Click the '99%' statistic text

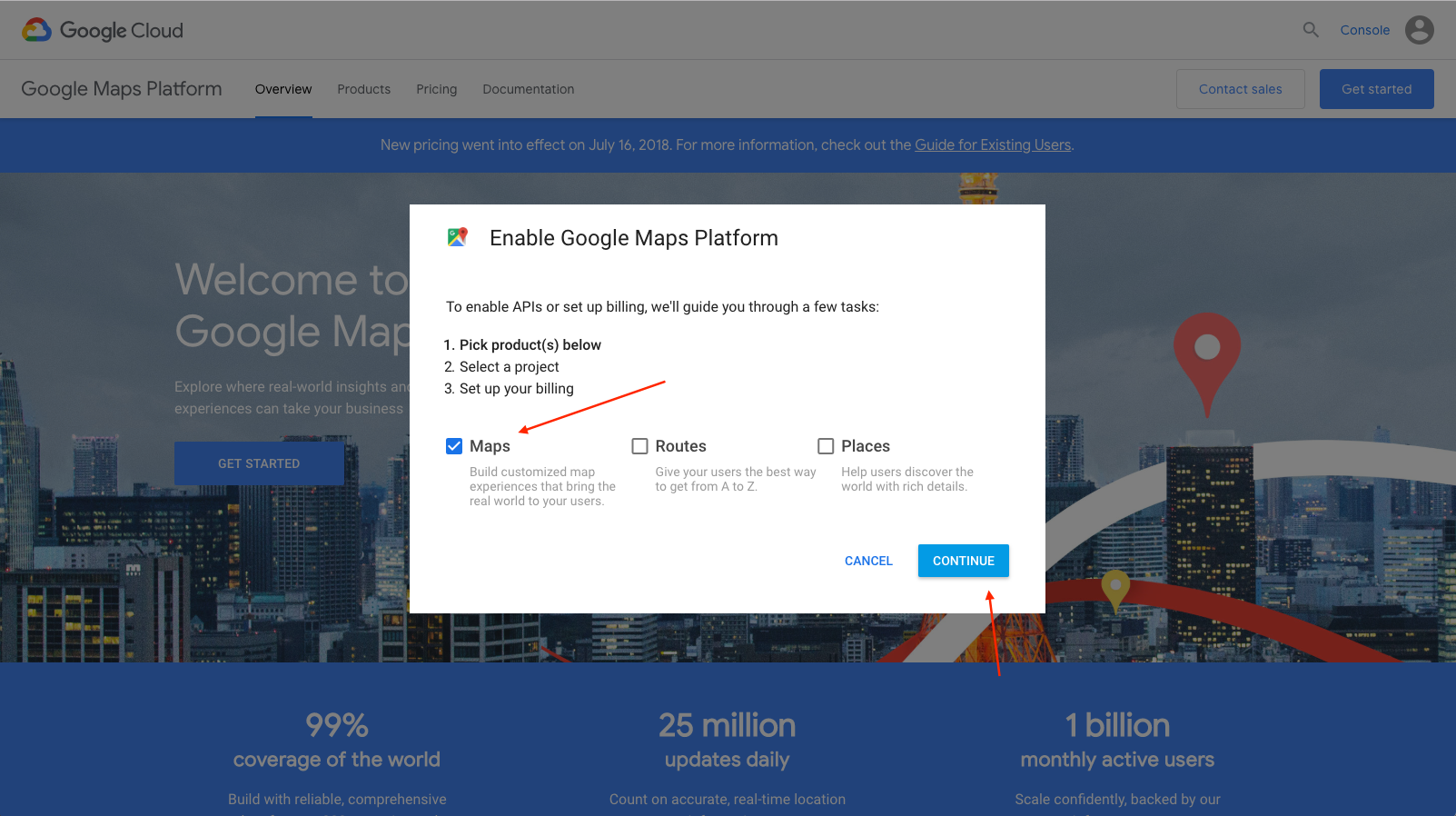pos(337,725)
